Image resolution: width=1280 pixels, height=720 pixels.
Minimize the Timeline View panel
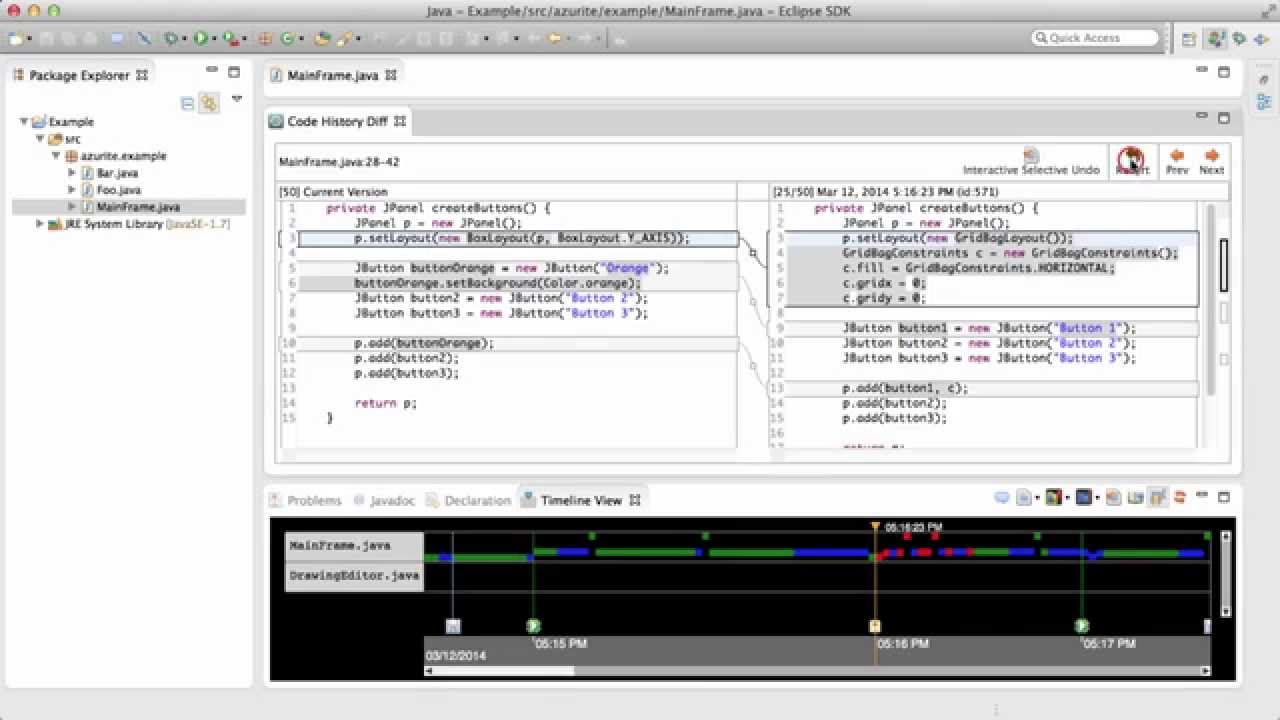point(1203,496)
